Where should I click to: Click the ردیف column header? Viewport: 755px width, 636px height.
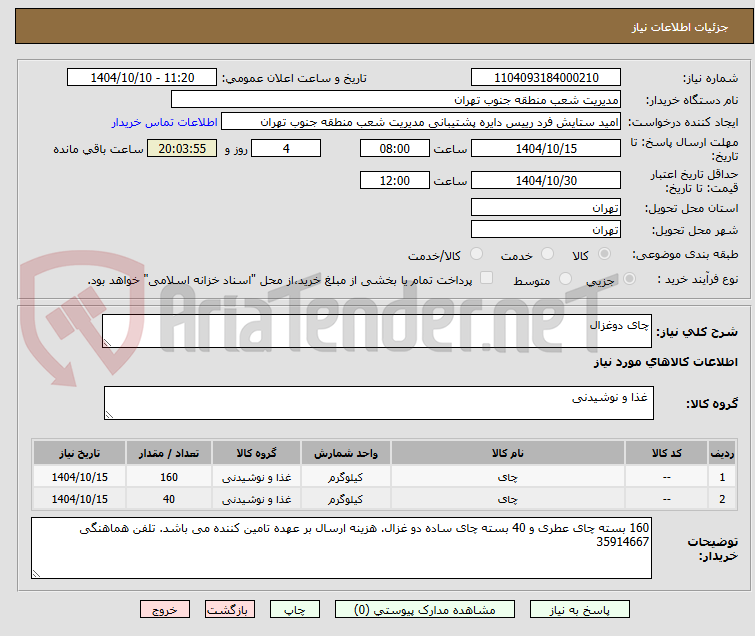[722, 453]
